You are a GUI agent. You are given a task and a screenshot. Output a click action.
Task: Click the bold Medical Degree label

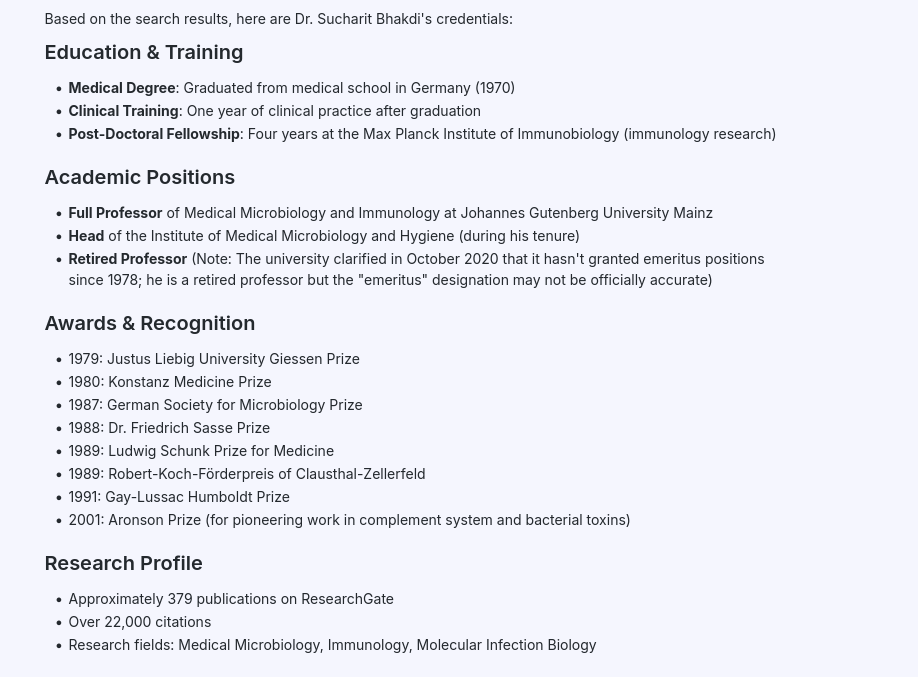122,88
